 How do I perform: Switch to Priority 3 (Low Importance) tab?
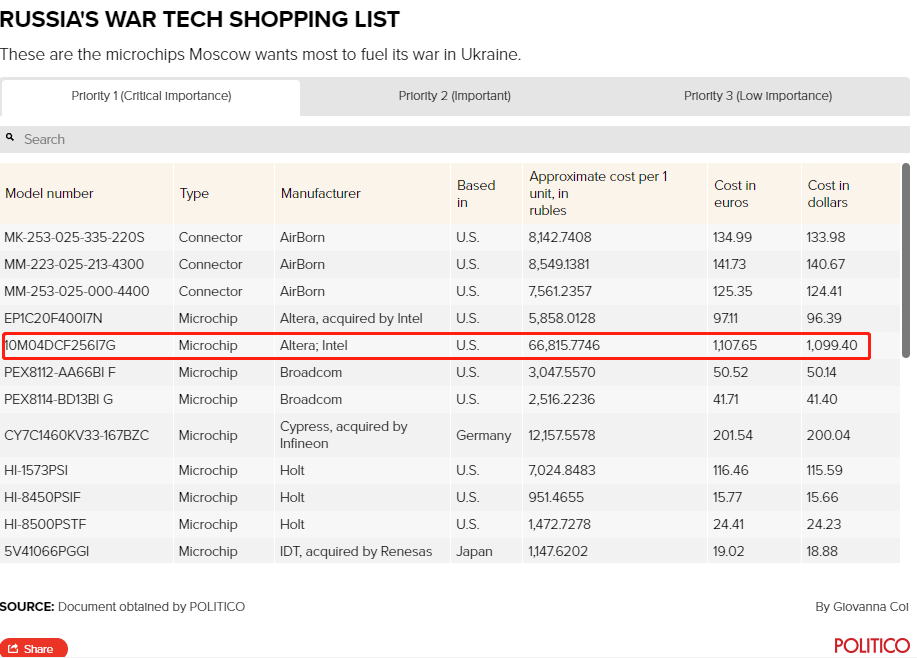[x=758, y=96]
